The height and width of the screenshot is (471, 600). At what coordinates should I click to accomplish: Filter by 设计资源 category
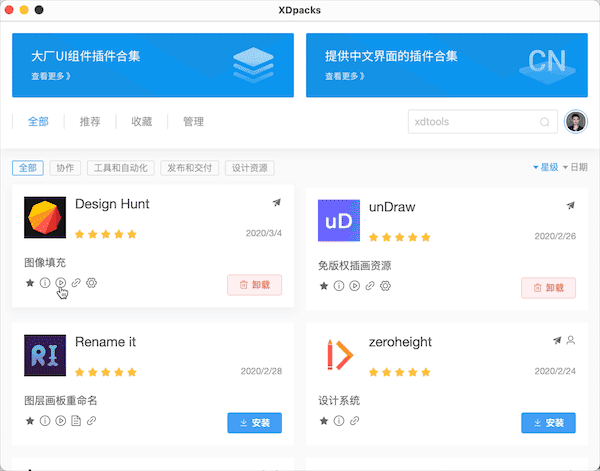pos(249,168)
